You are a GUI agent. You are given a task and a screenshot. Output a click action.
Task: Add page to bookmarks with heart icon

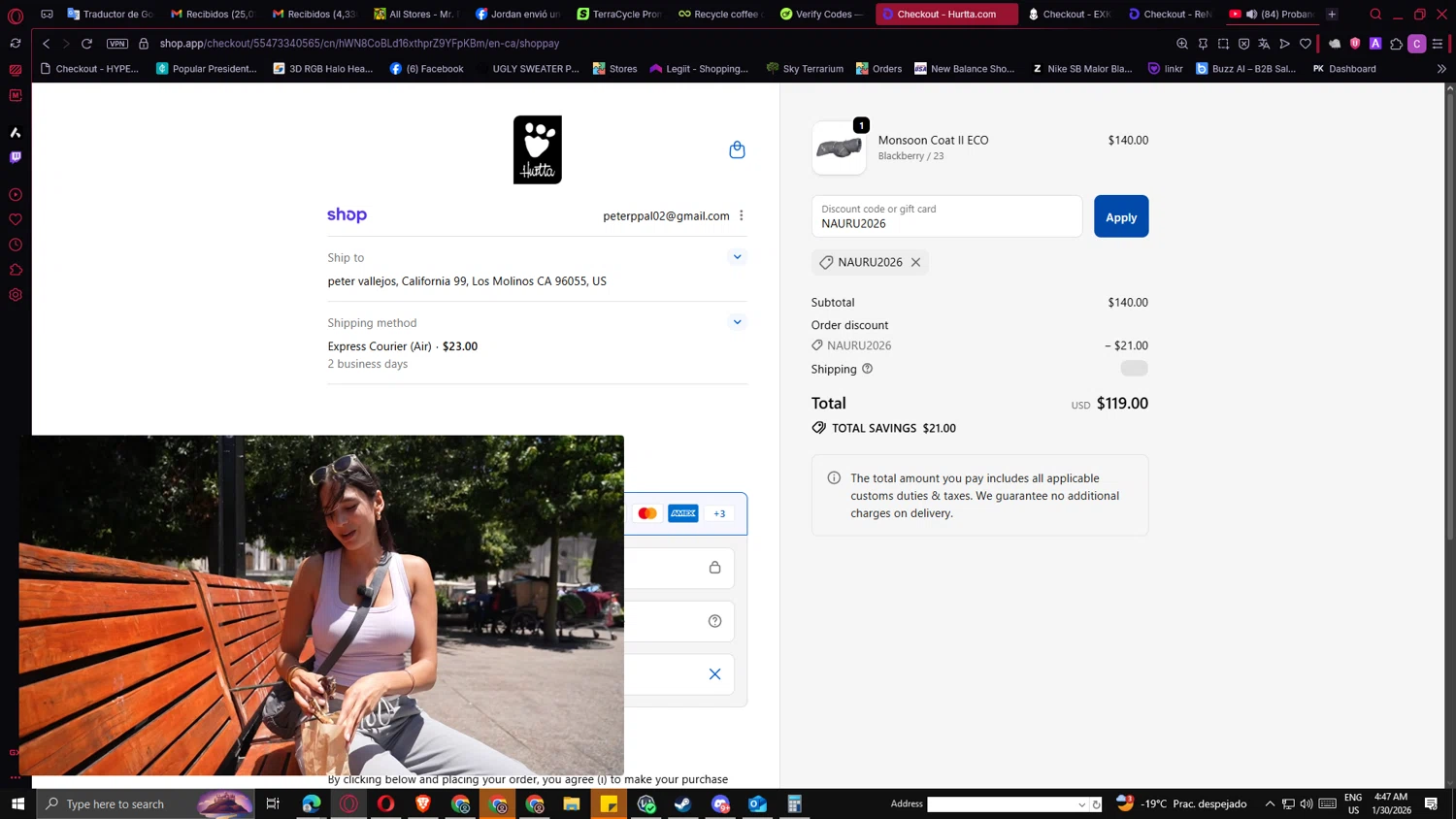point(1306,44)
